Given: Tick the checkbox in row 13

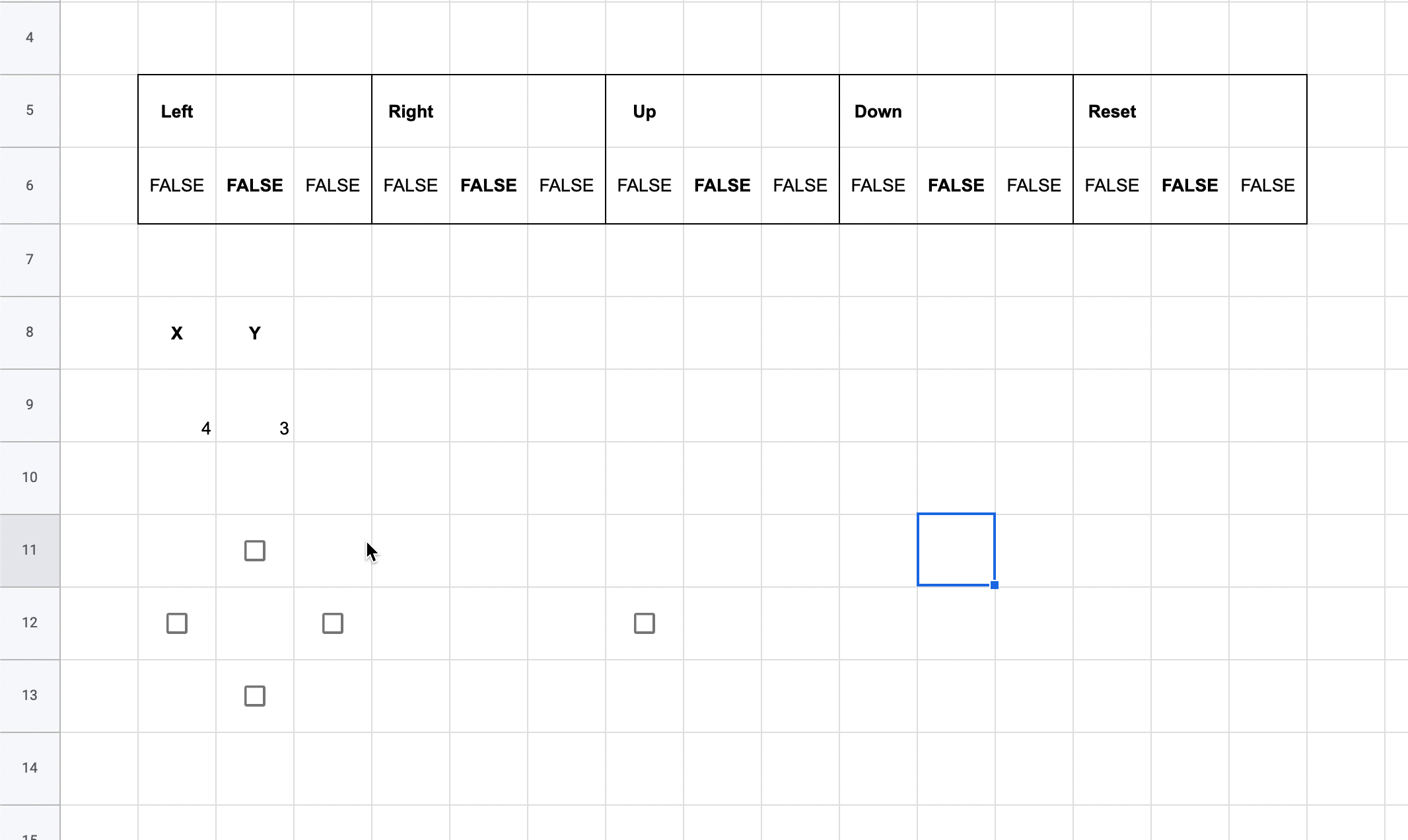Looking at the screenshot, I should click(255, 696).
